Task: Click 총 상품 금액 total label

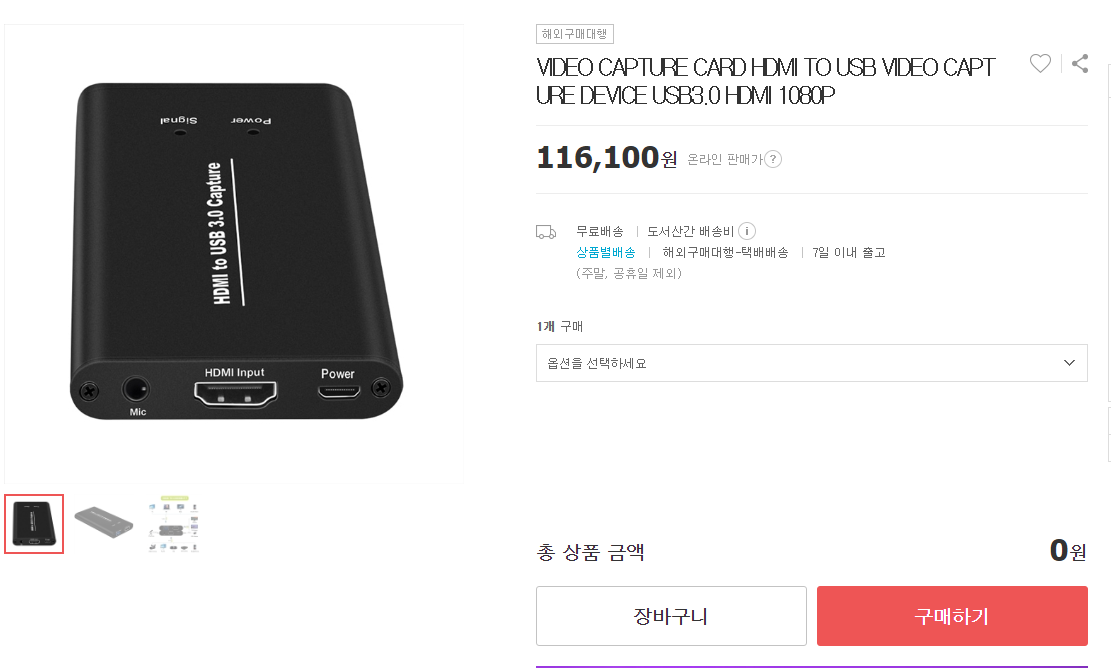Action: [x=590, y=552]
